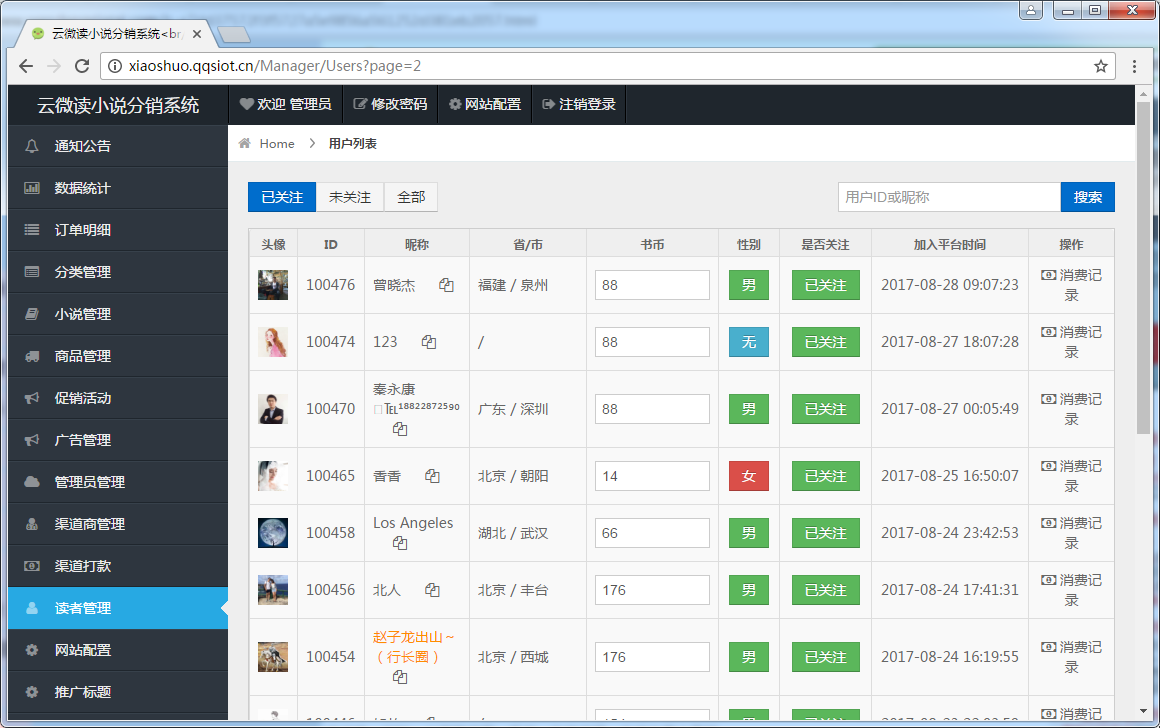
Task: Click the money icon beside 渠道打款
Action: tap(32, 566)
